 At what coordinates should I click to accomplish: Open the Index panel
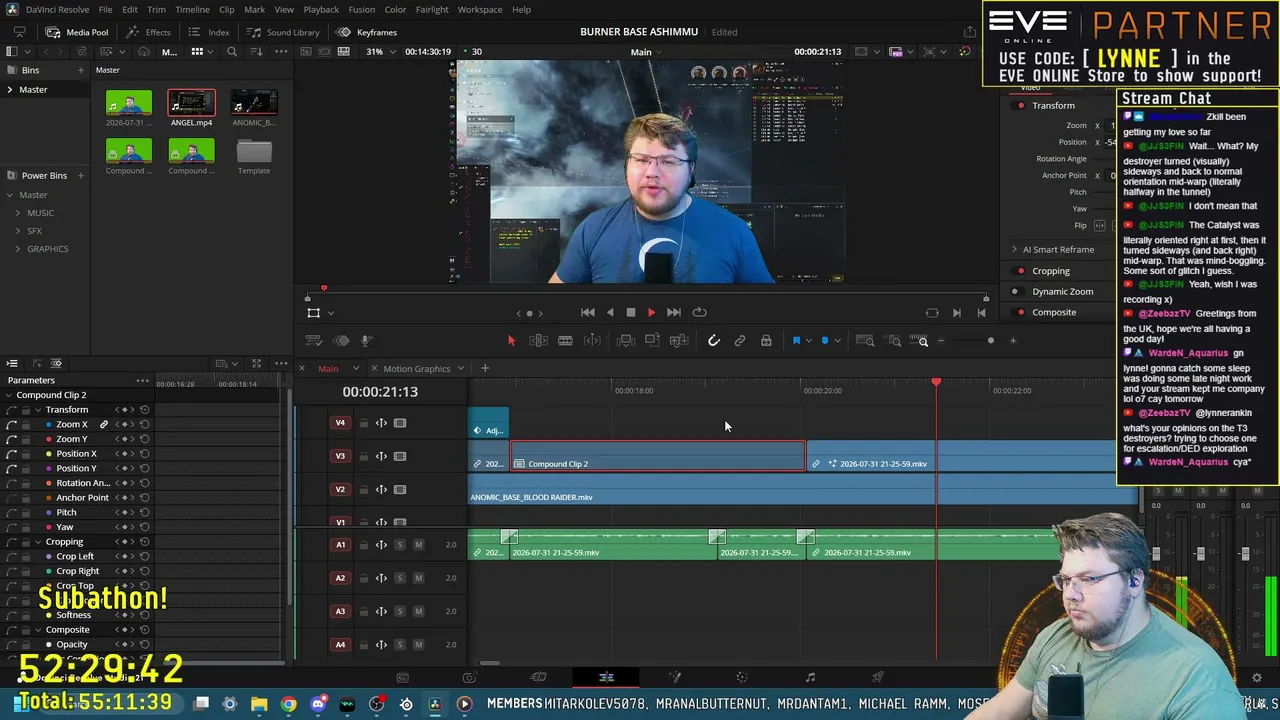click(x=209, y=32)
